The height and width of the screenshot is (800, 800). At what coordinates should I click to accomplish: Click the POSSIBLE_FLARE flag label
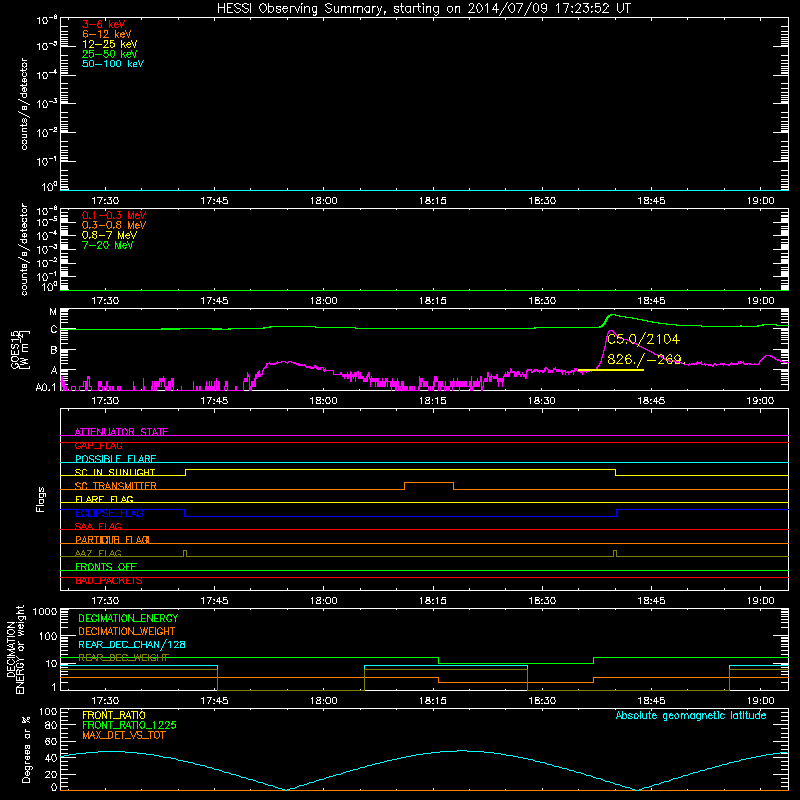click(x=115, y=459)
